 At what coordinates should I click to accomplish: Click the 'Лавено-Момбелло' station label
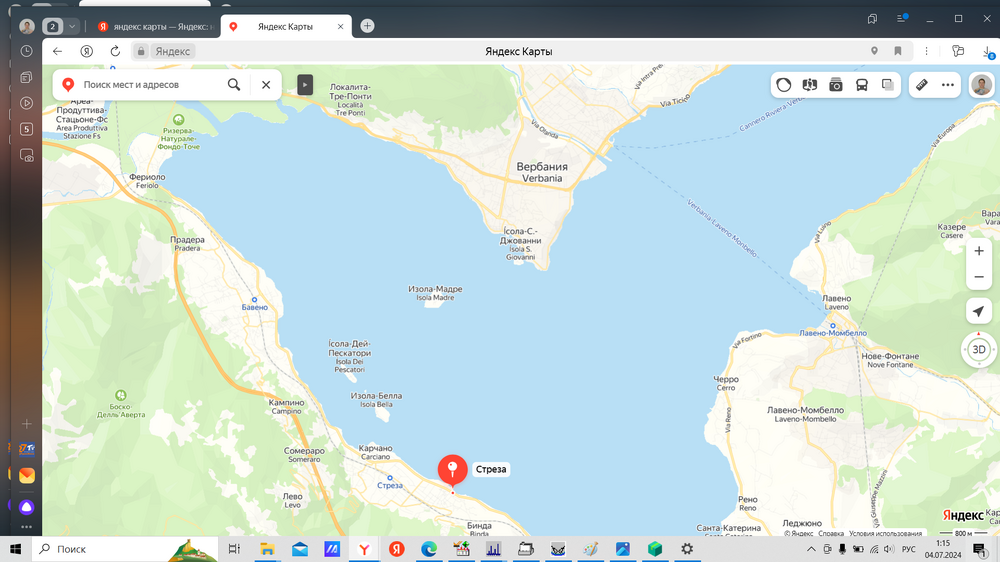tap(833, 332)
